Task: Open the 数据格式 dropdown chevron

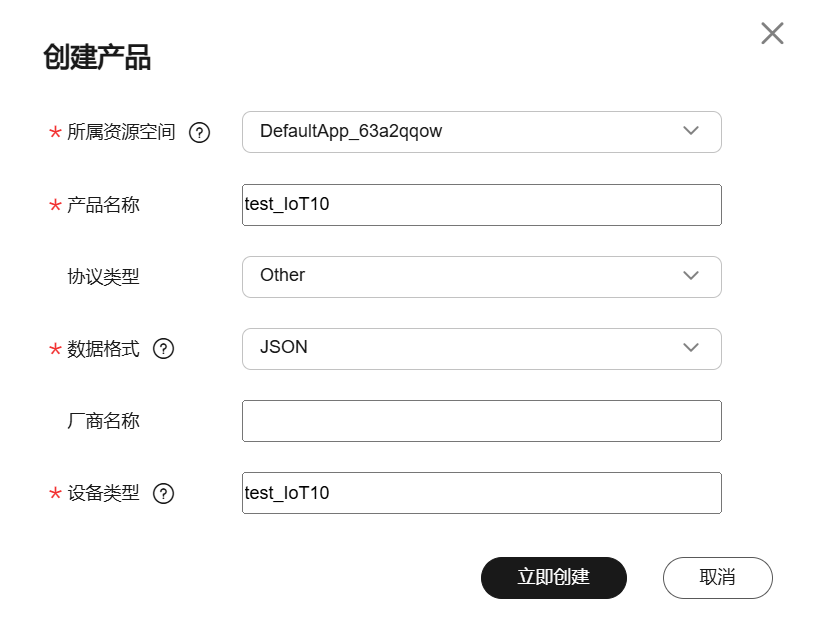Action: tap(691, 348)
